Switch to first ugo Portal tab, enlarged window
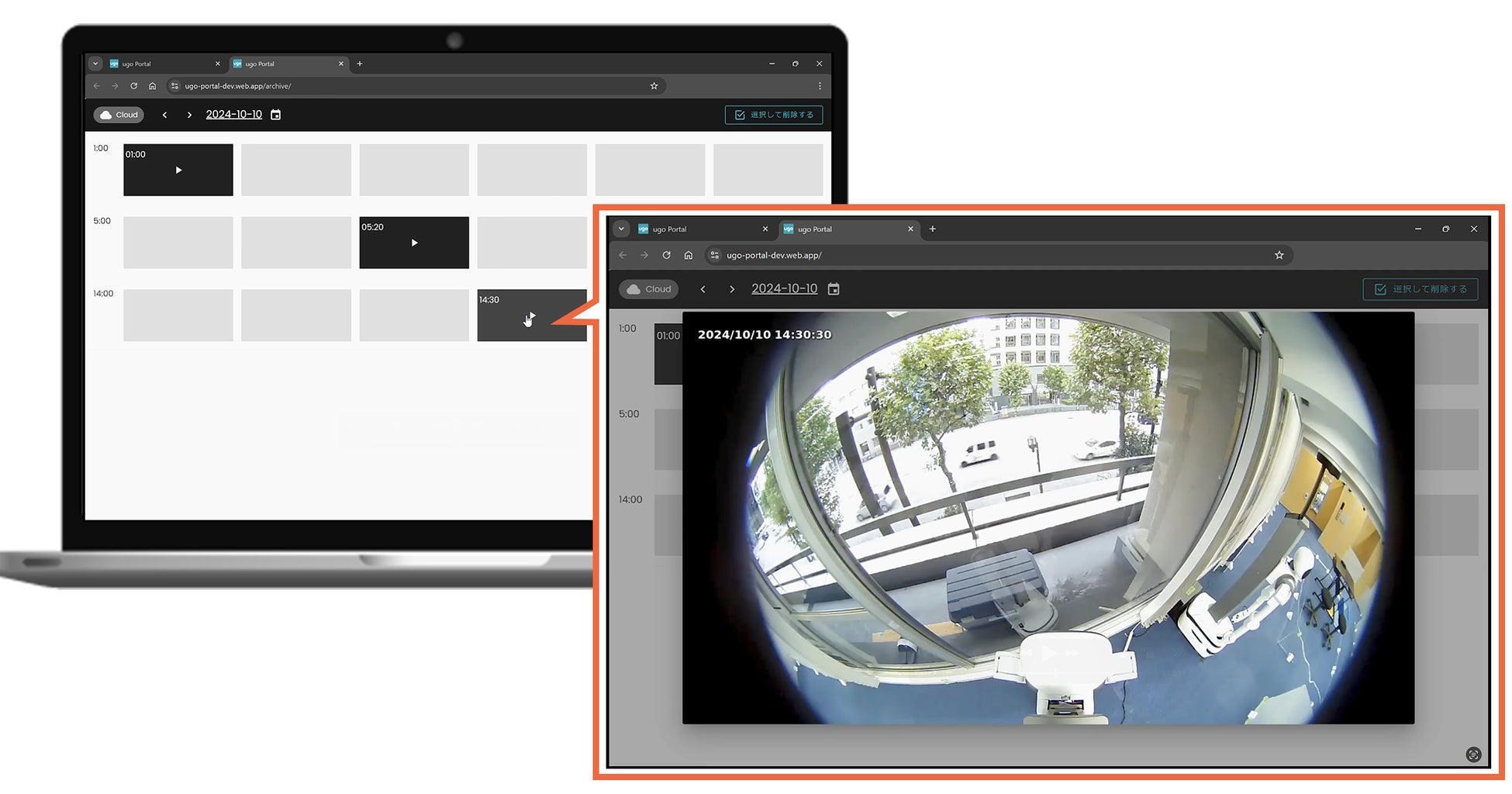 702,229
